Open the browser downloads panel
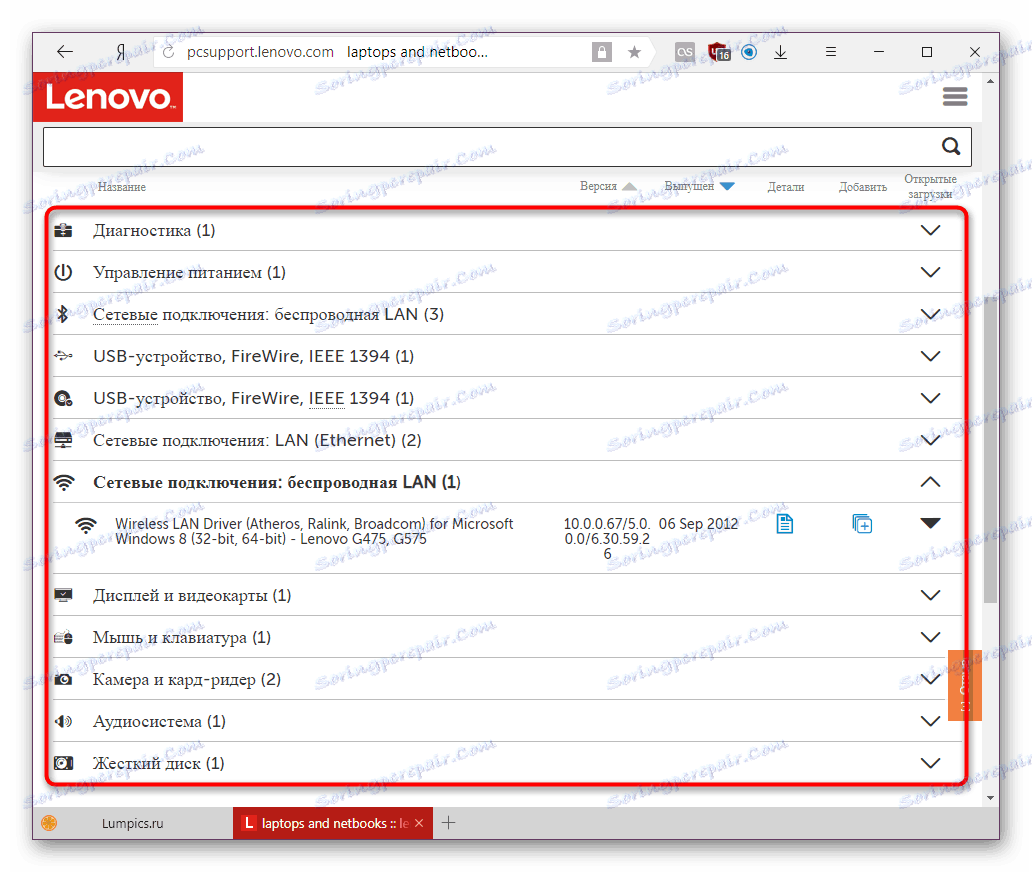The image size is (1032, 872). (x=780, y=52)
